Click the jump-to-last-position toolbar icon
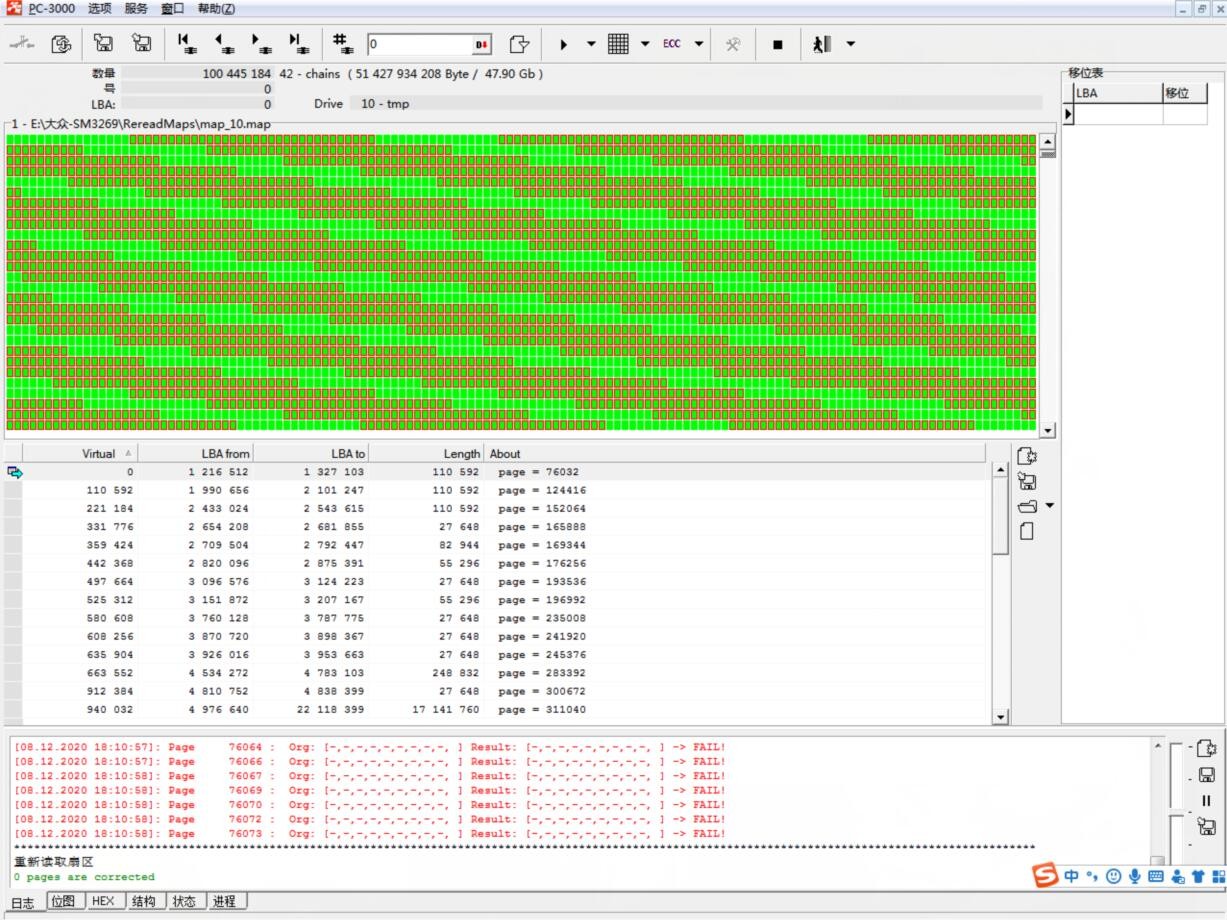The image size is (1227, 920). point(299,43)
